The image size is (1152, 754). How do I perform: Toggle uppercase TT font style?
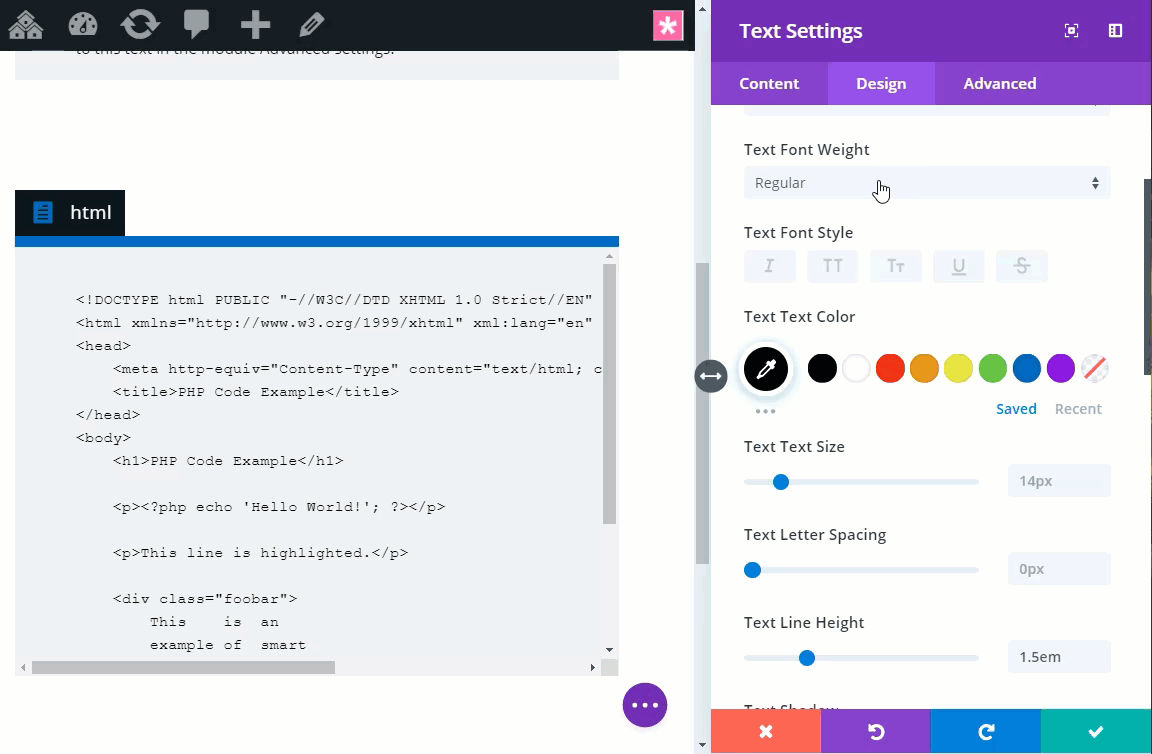[832, 266]
